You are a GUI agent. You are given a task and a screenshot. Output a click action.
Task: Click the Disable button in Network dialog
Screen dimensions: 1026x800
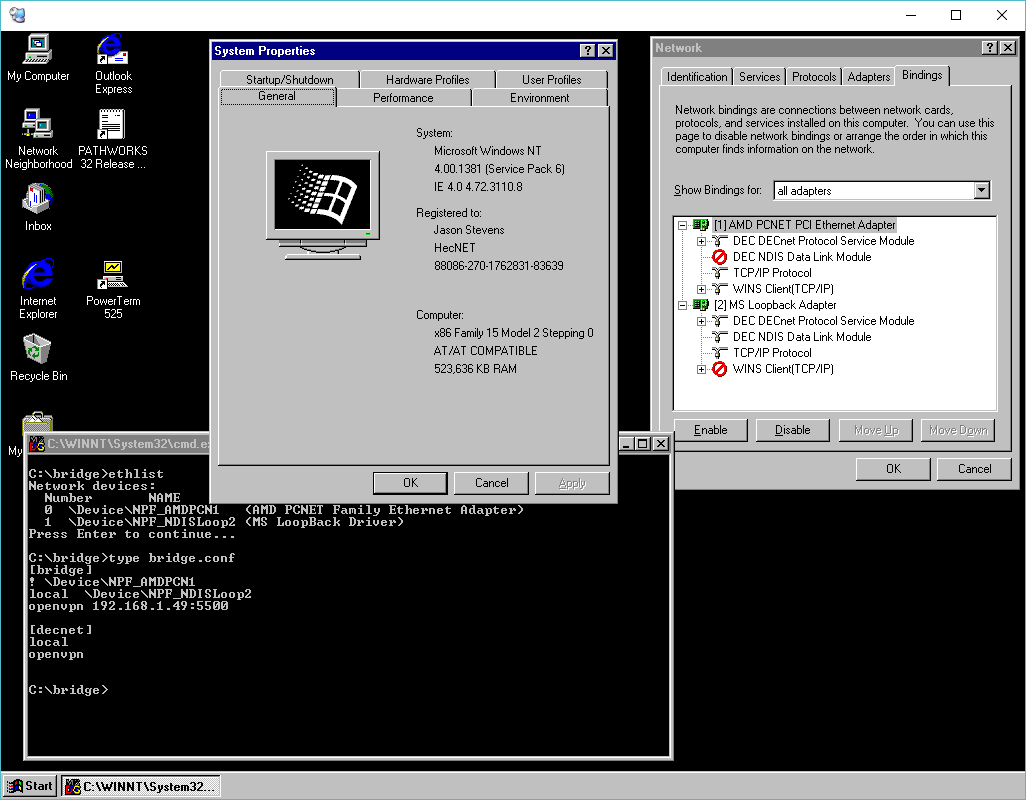coord(792,430)
